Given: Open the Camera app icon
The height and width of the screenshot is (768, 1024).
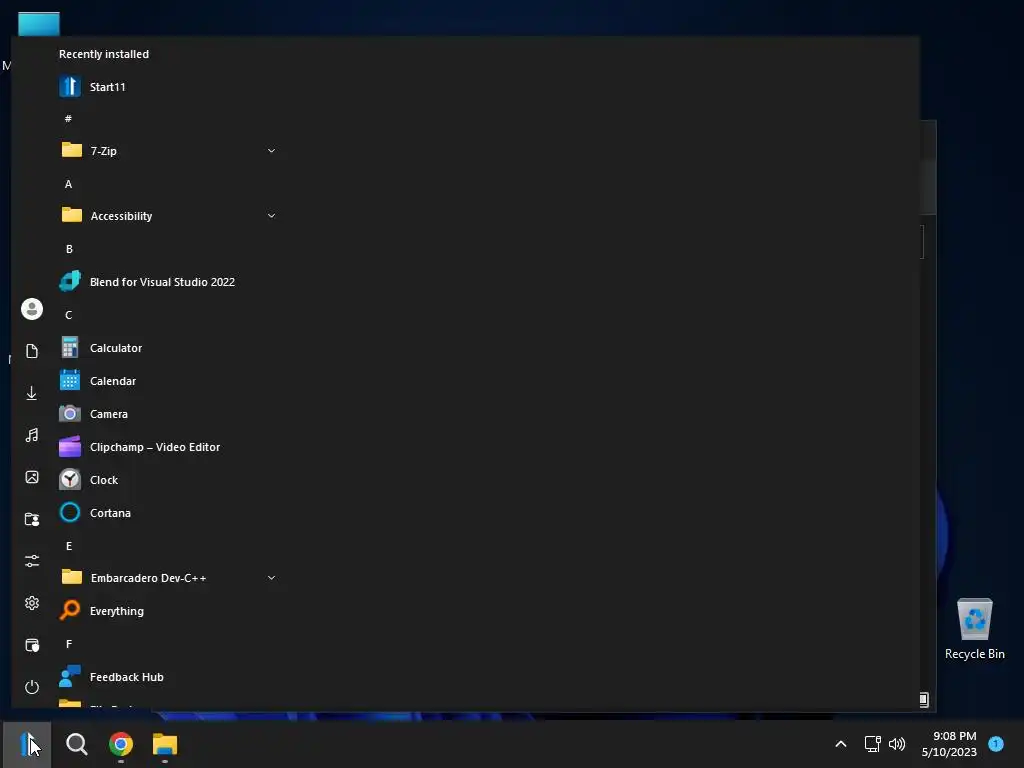Looking at the screenshot, I should point(70,413).
